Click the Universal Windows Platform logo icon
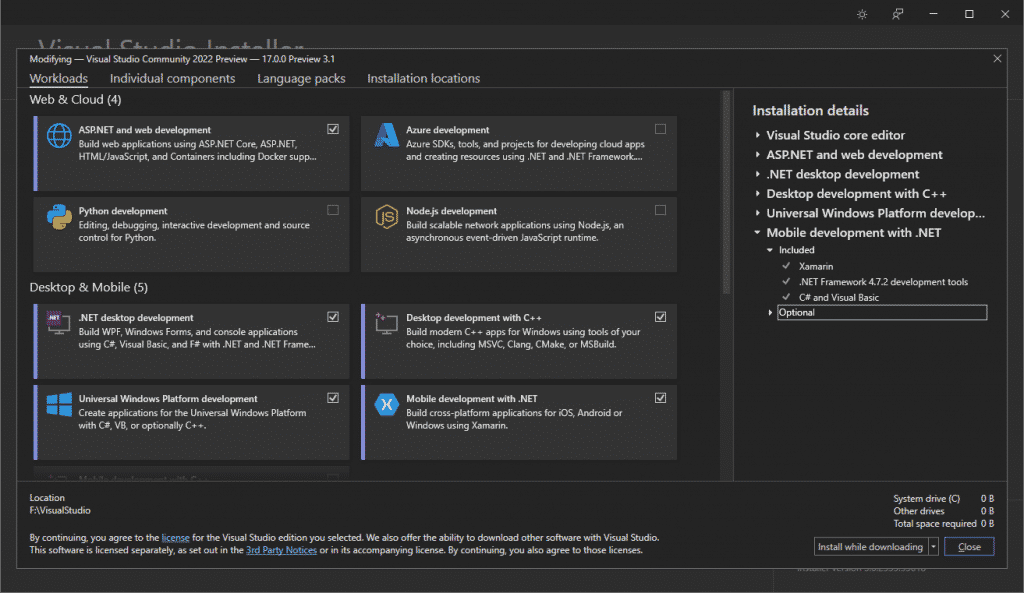 click(59, 404)
